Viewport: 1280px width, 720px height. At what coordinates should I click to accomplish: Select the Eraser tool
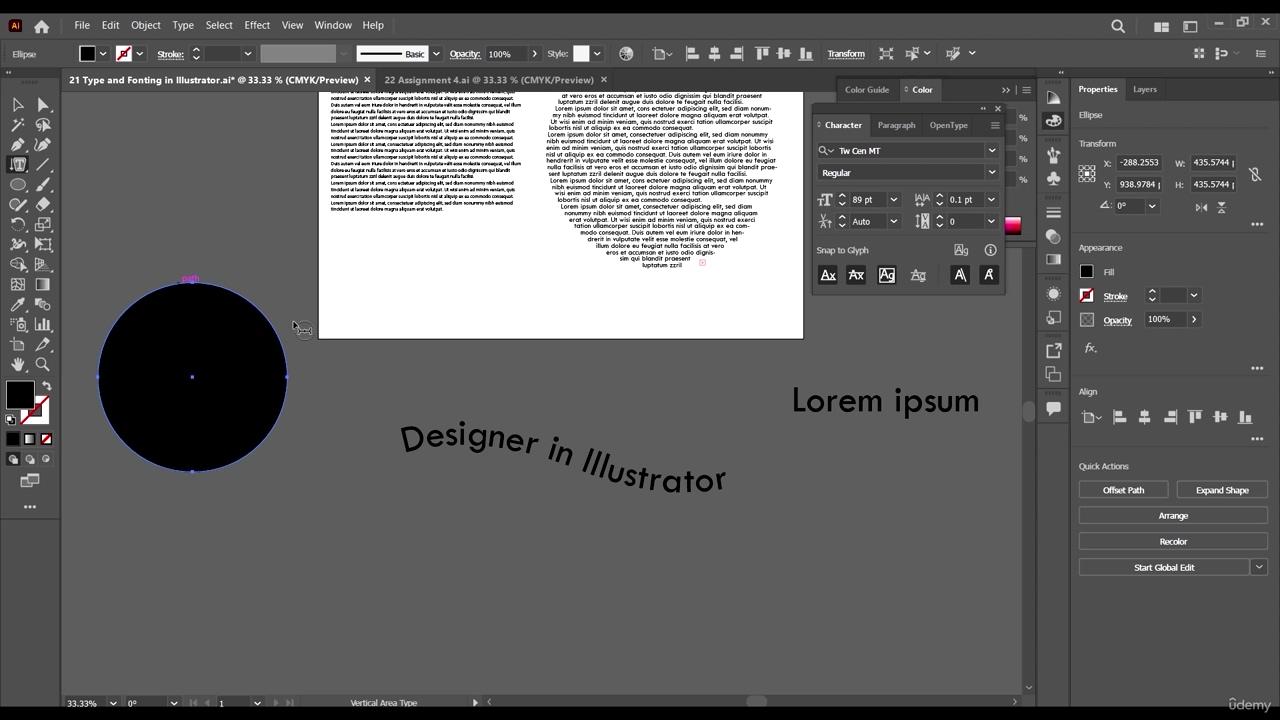coord(43,205)
